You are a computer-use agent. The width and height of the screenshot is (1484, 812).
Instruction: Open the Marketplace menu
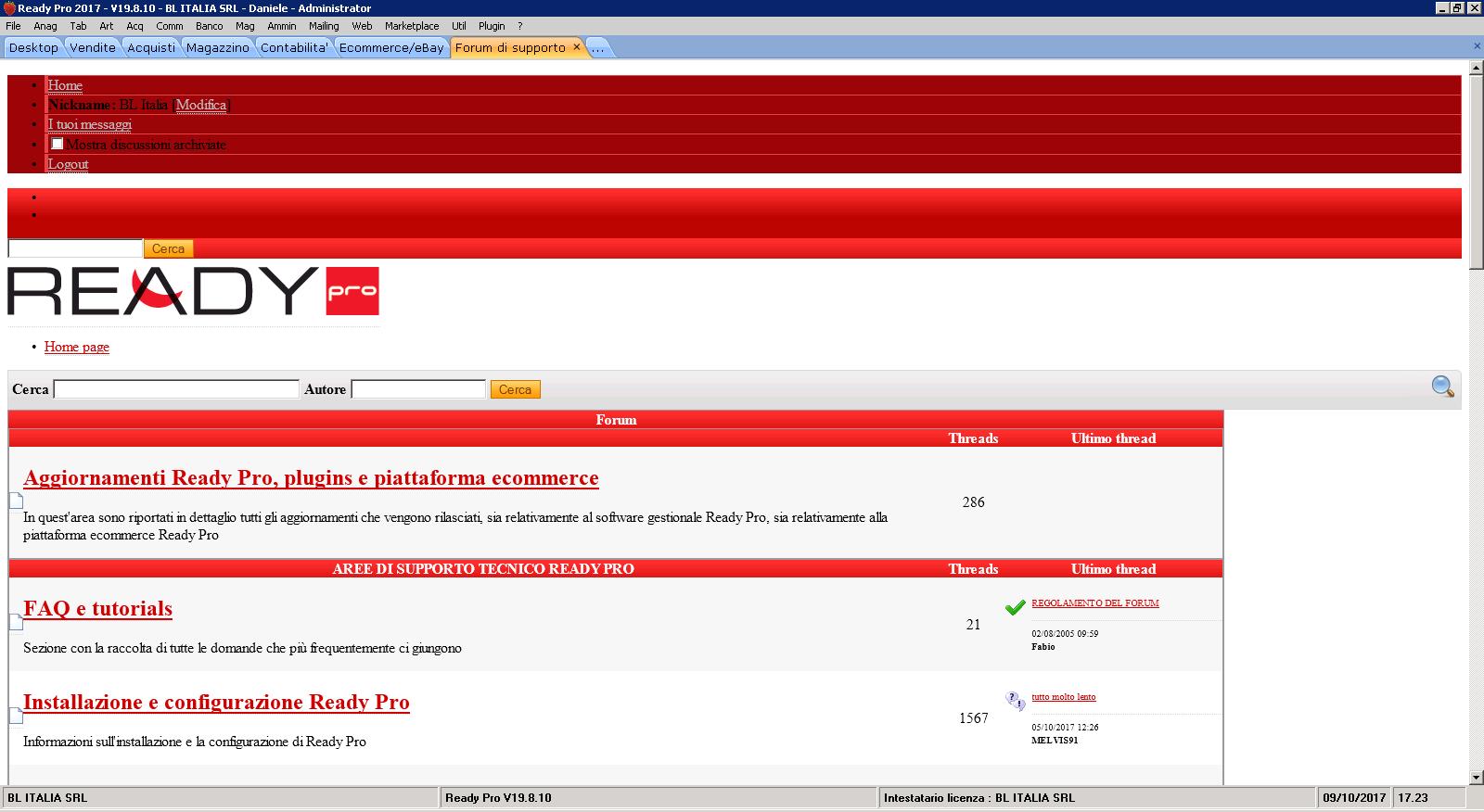(412, 26)
